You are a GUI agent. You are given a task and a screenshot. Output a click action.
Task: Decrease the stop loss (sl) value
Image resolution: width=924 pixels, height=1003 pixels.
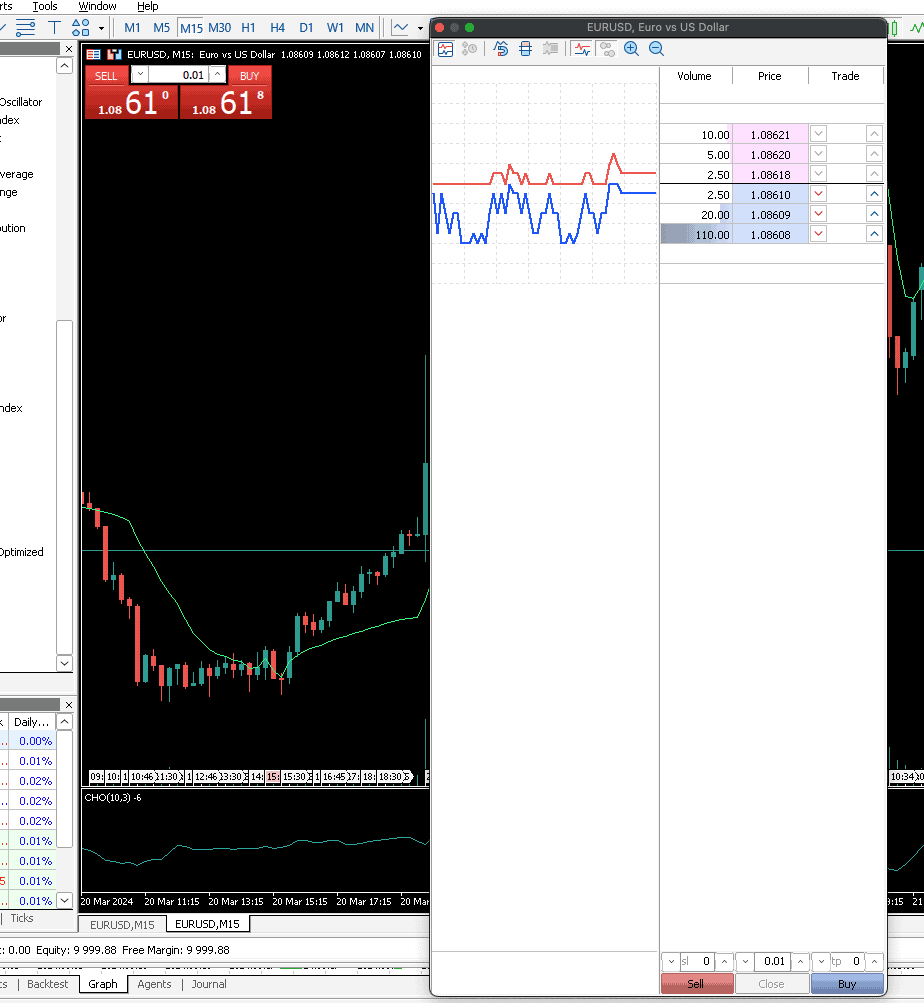[671, 961]
